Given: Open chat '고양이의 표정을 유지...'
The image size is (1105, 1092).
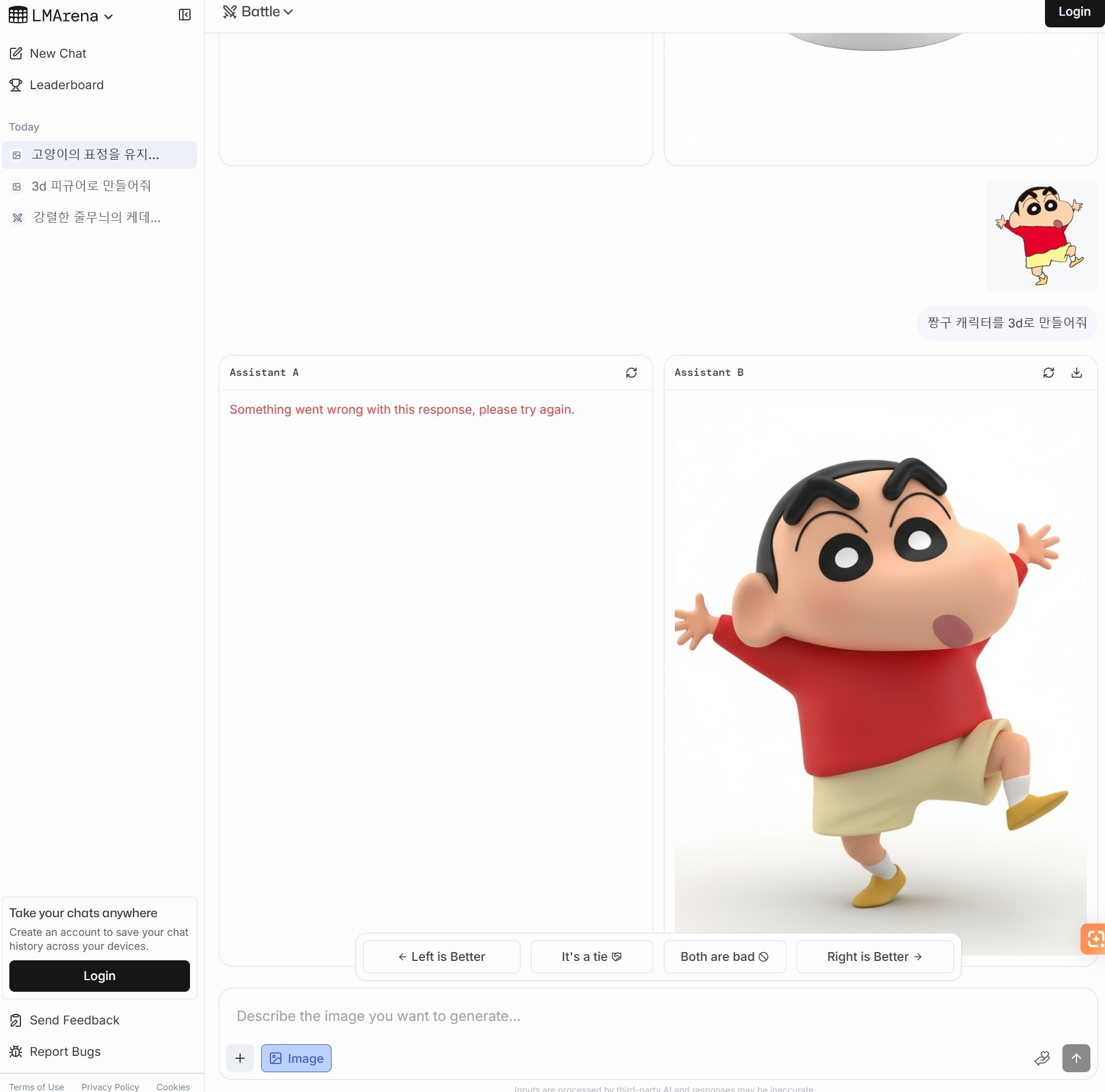Looking at the screenshot, I should [99, 154].
